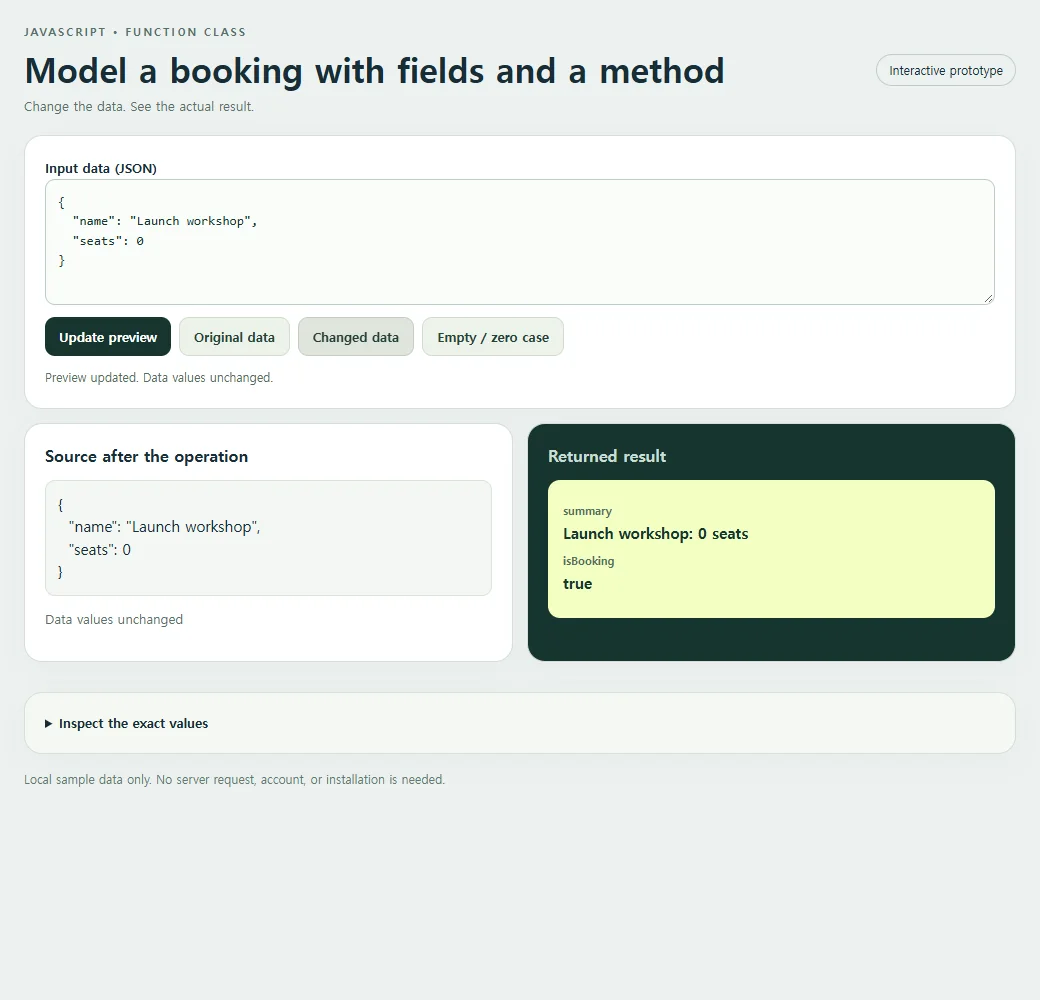The height and width of the screenshot is (1000, 1040).
Task: Click the 'isBooking' label
Action: (589, 561)
